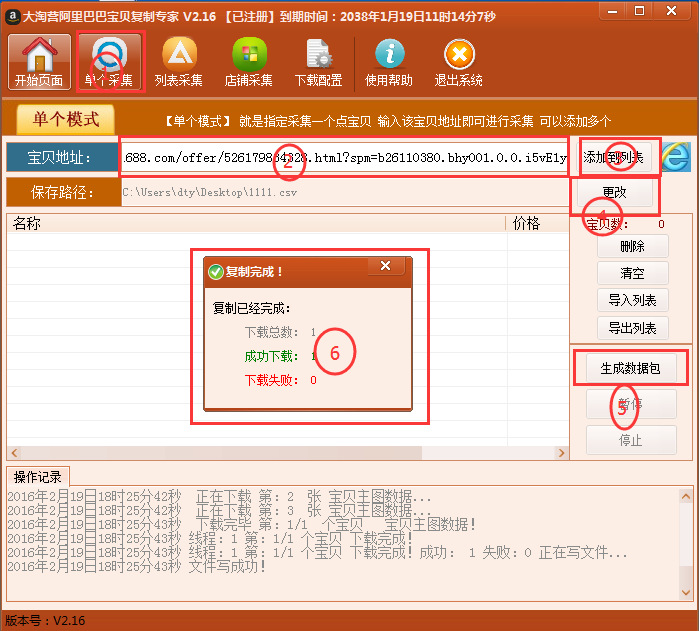
Task: Click the 名称 column header
Action: tap(256, 223)
